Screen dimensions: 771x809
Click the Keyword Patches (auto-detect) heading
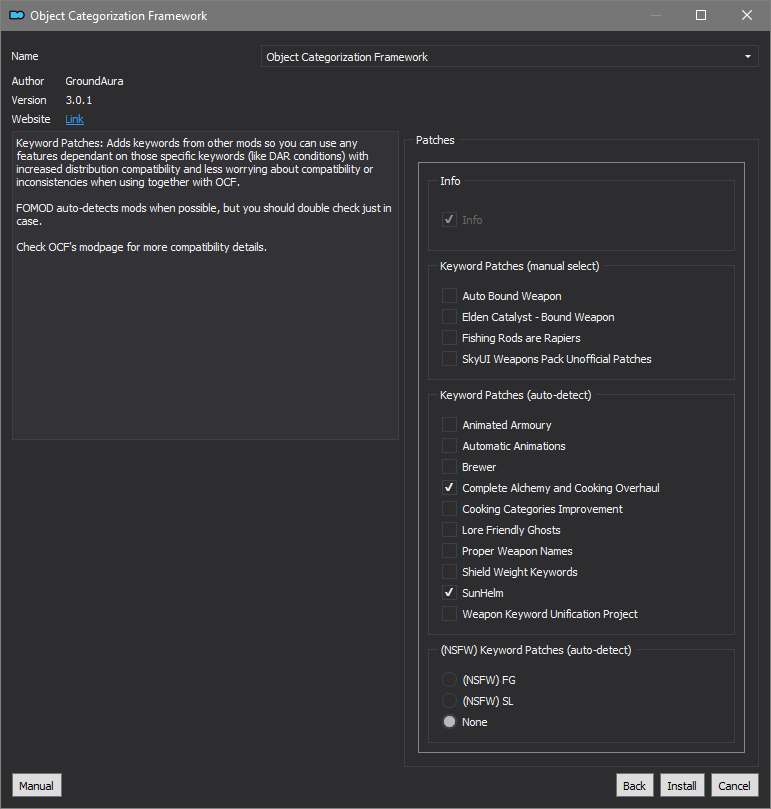click(516, 395)
